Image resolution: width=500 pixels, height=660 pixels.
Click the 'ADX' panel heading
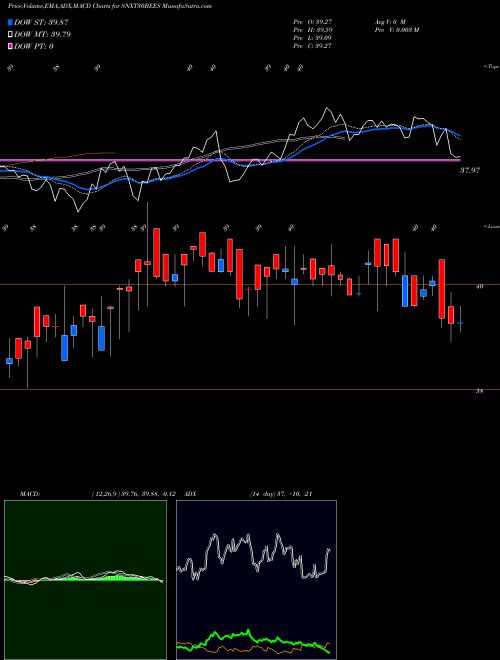tap(190, 494)
